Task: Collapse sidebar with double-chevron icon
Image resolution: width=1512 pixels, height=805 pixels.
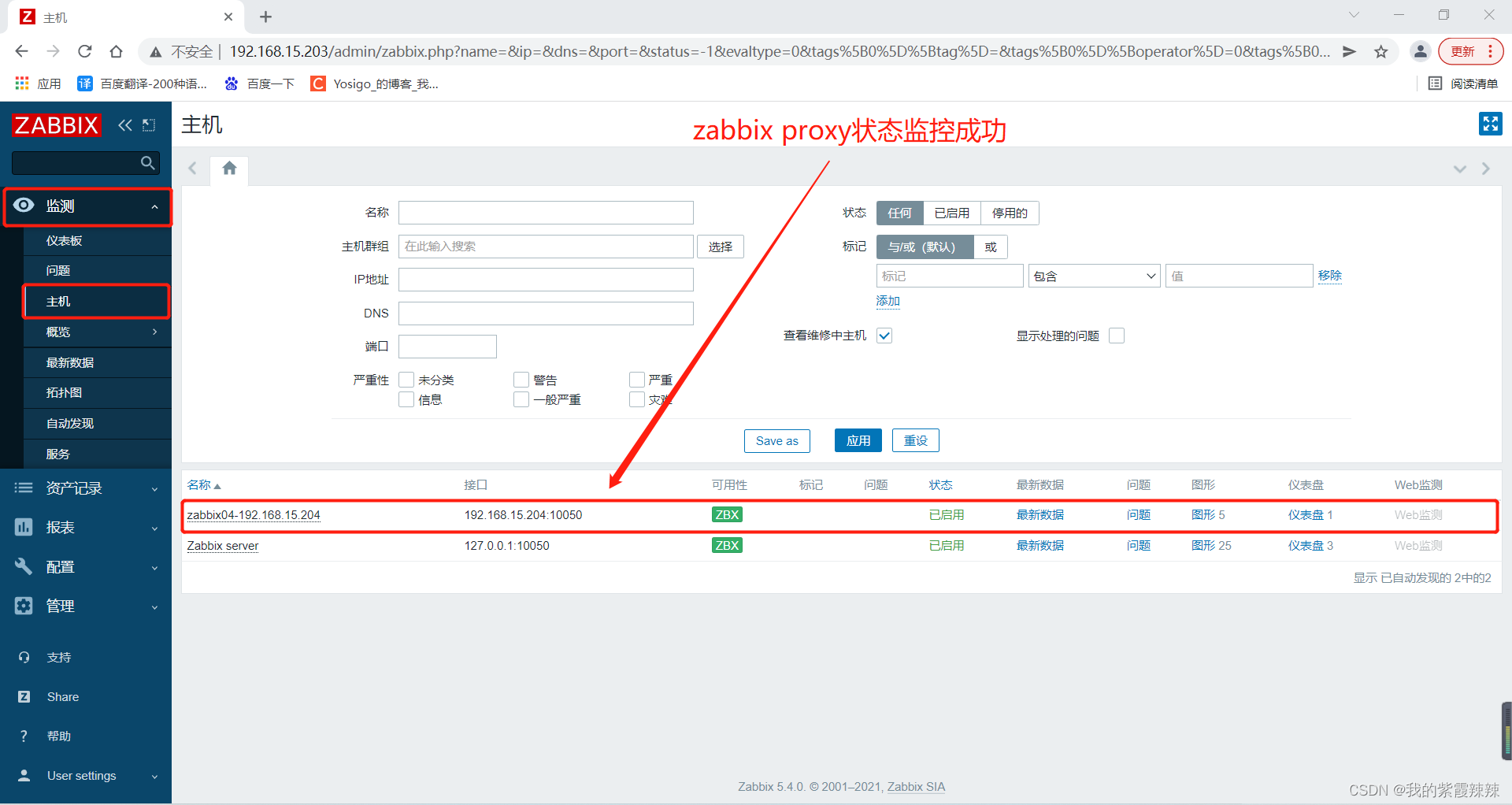Action: click(125, 125)
